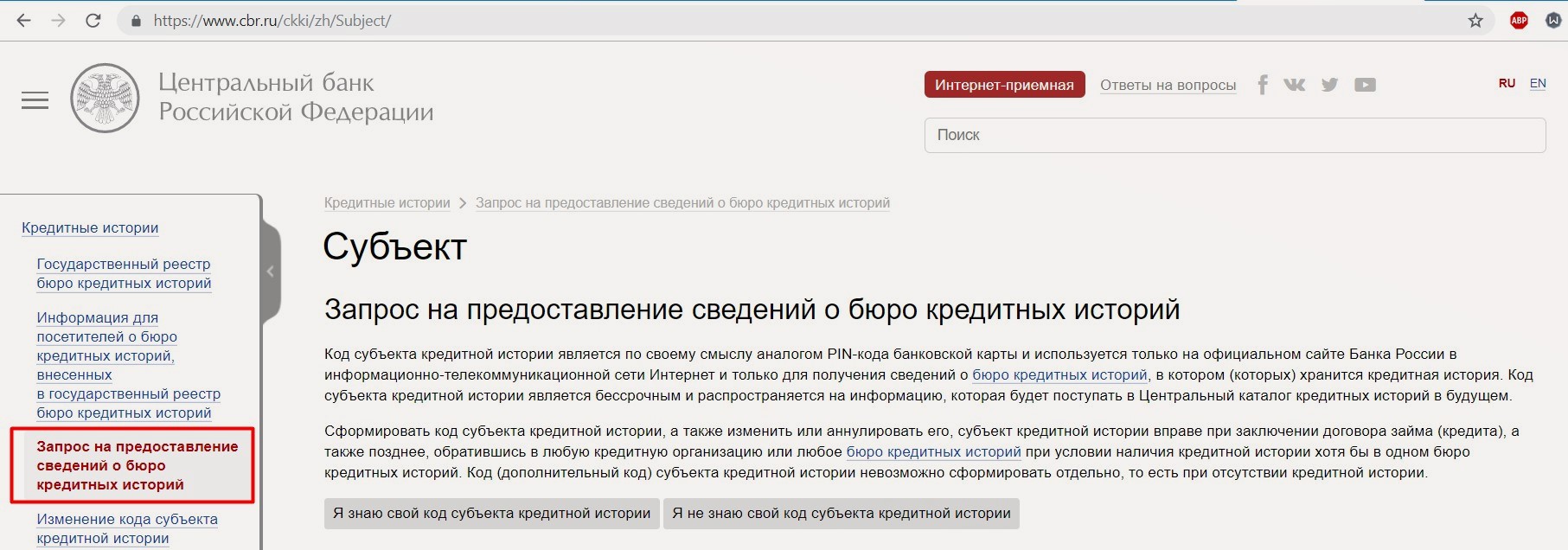The width and height of the screenshot is (1568, 550).
Task: Open Государственный реестр sidebar item
Action: (124, 273)
